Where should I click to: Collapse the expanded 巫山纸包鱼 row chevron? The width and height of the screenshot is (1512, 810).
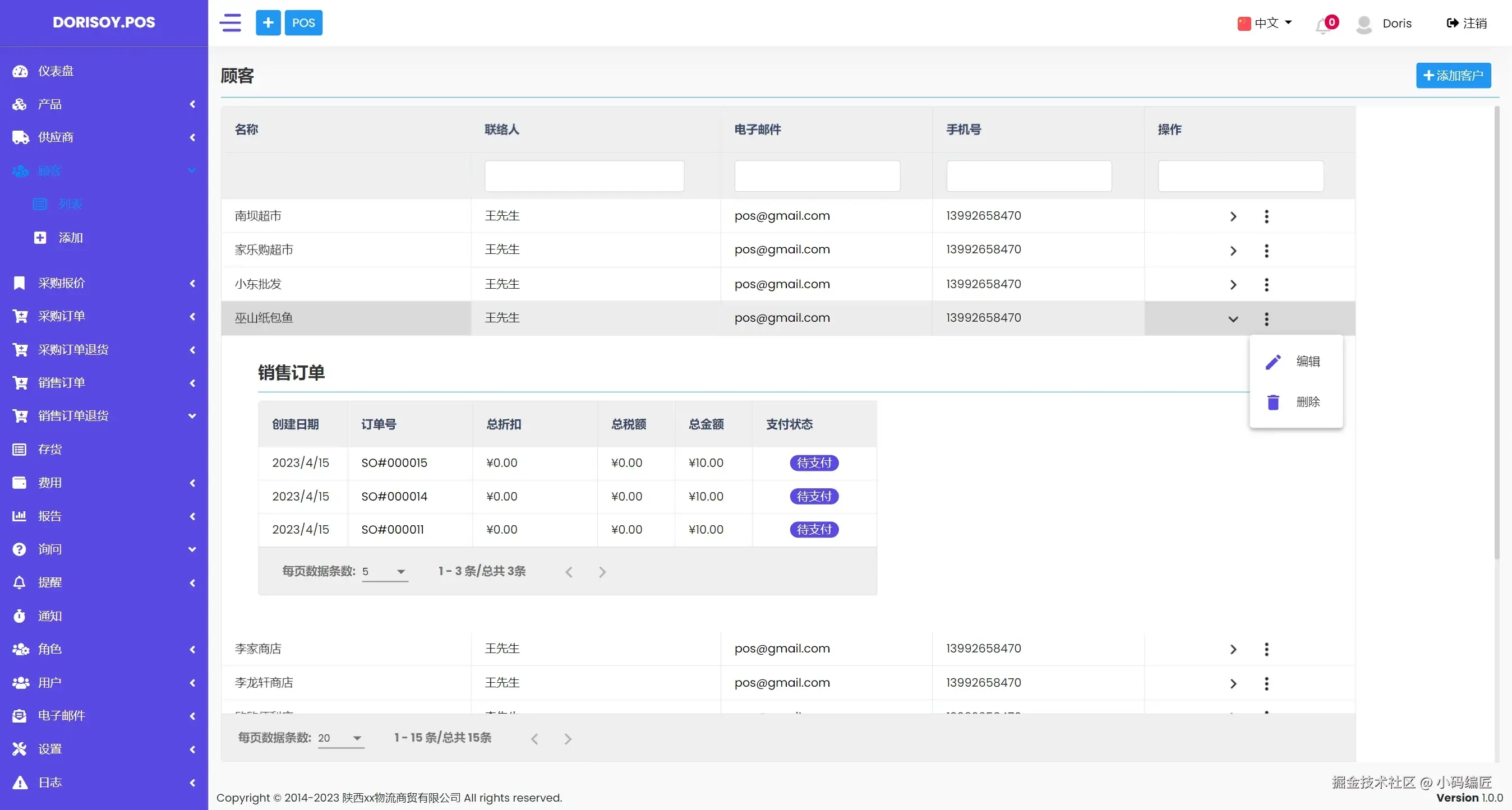tap(1233, 319)
